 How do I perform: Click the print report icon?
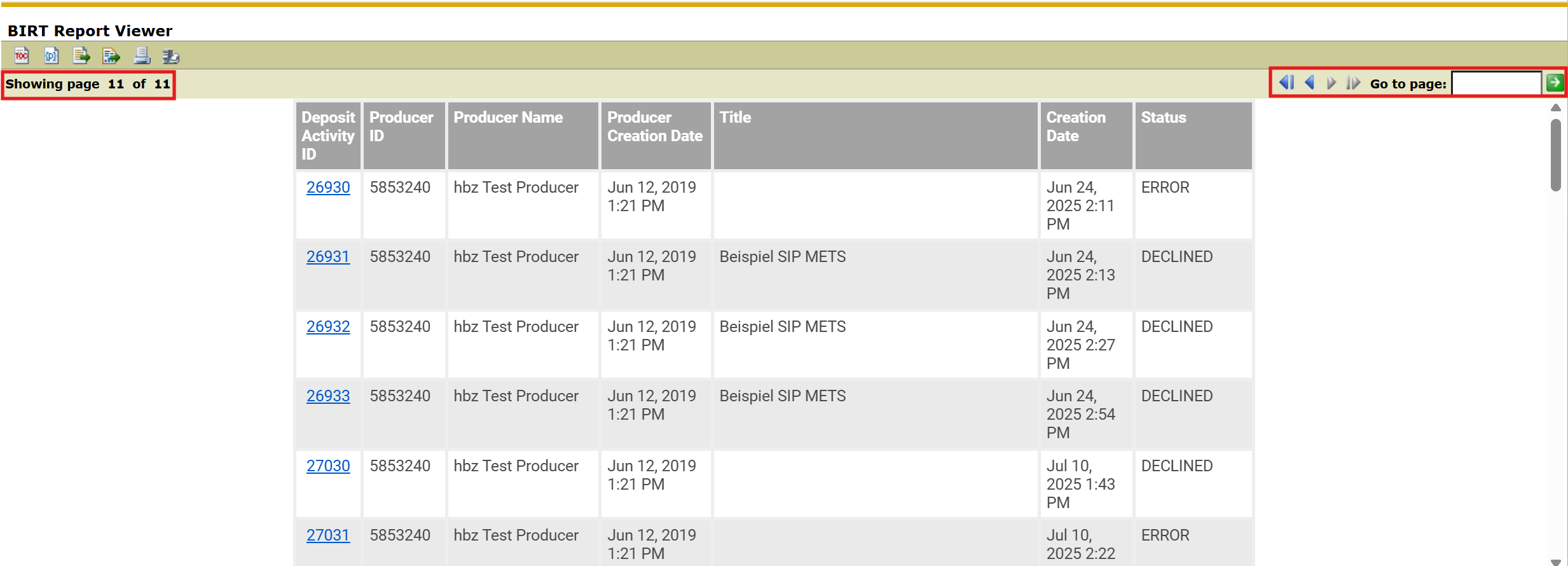[141, 56]
